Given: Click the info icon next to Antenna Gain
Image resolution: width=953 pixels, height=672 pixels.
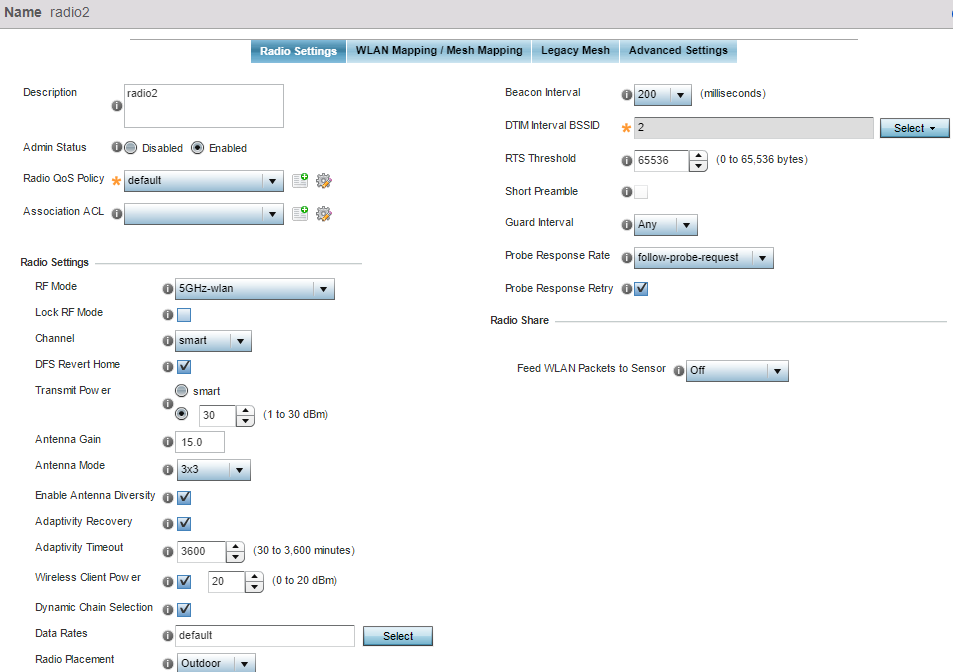Looking at the screenshot, I should [x=167, y=442].
